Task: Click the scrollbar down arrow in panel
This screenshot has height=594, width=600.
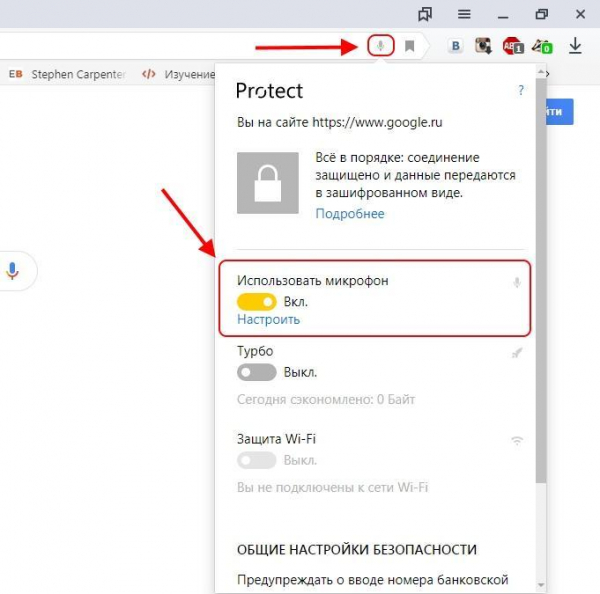Action: tap(541, 585)
